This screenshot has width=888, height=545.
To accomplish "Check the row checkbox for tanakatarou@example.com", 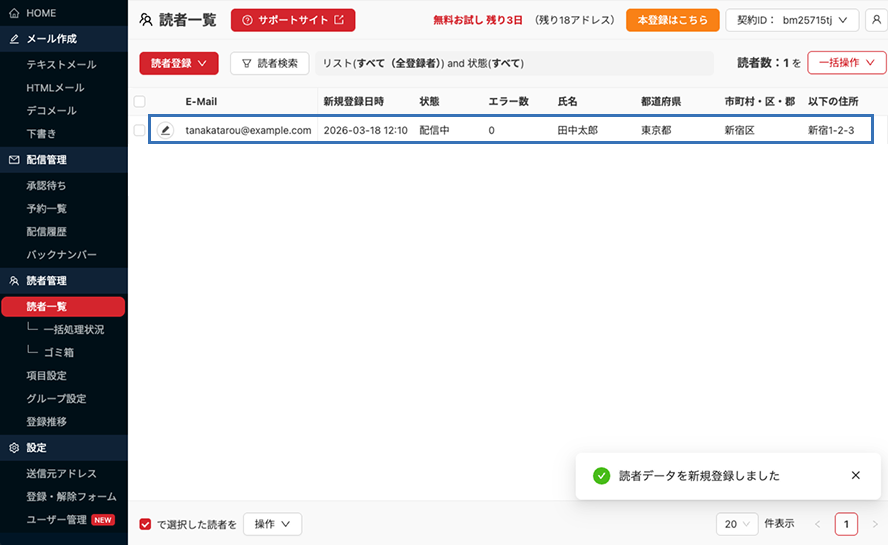I will (x=139, y=130).
